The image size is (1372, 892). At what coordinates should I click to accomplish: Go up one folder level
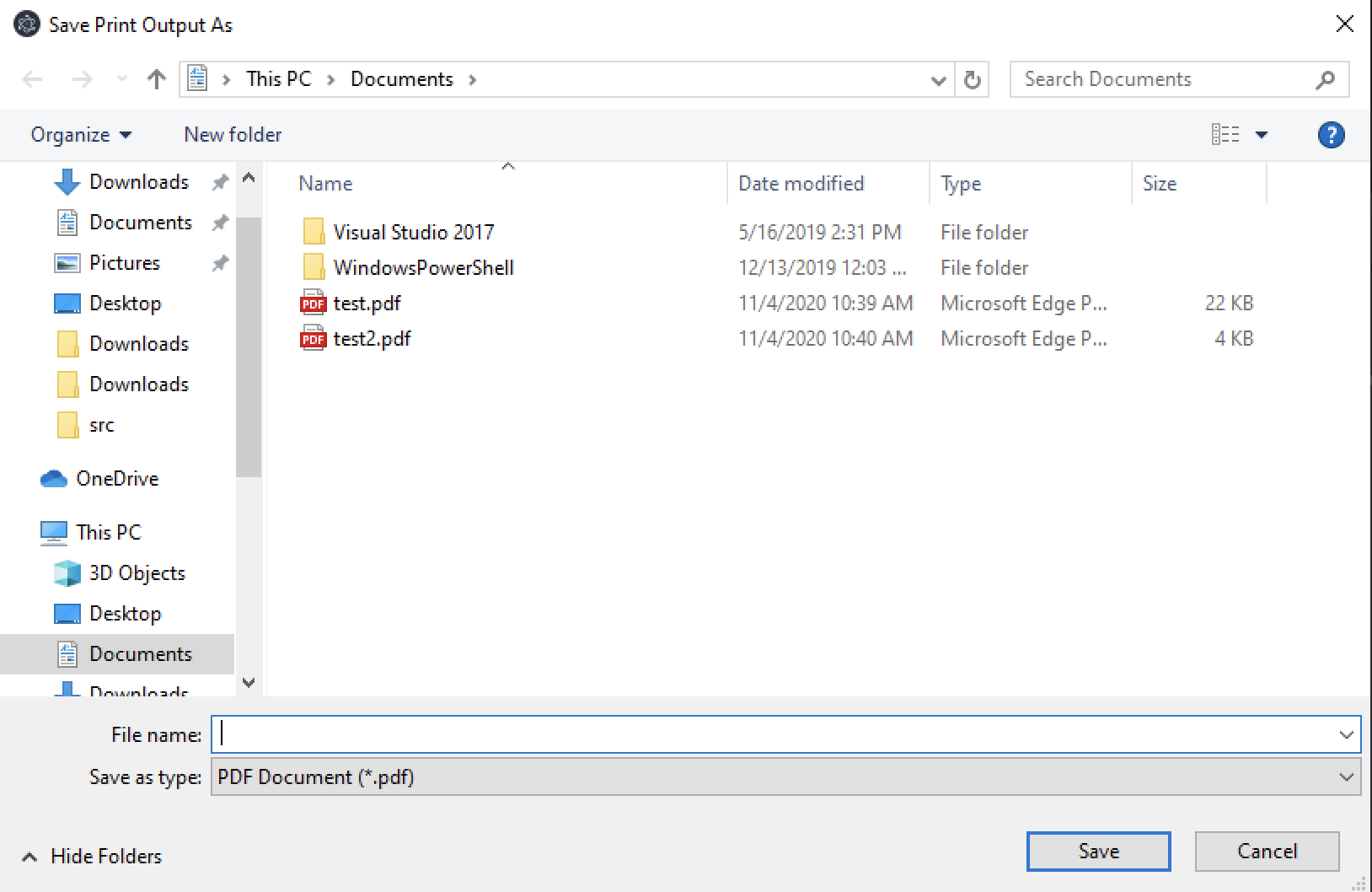coord(156,78)
